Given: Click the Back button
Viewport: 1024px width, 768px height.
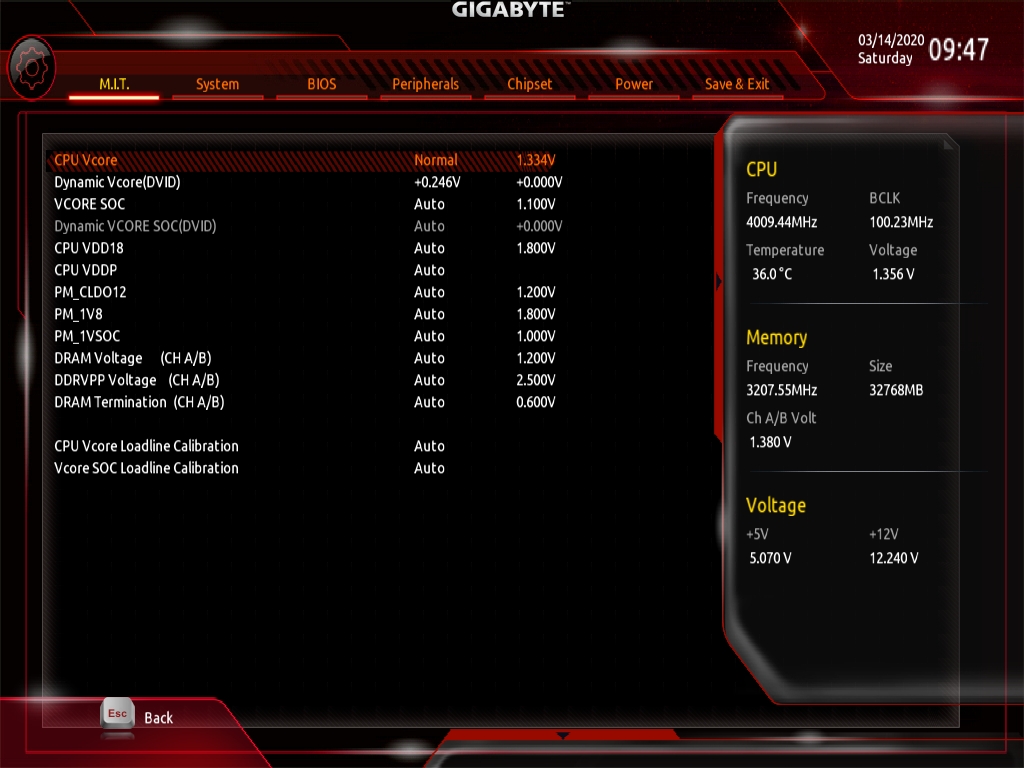Looking at the screenshot, I should click(159, 718).
